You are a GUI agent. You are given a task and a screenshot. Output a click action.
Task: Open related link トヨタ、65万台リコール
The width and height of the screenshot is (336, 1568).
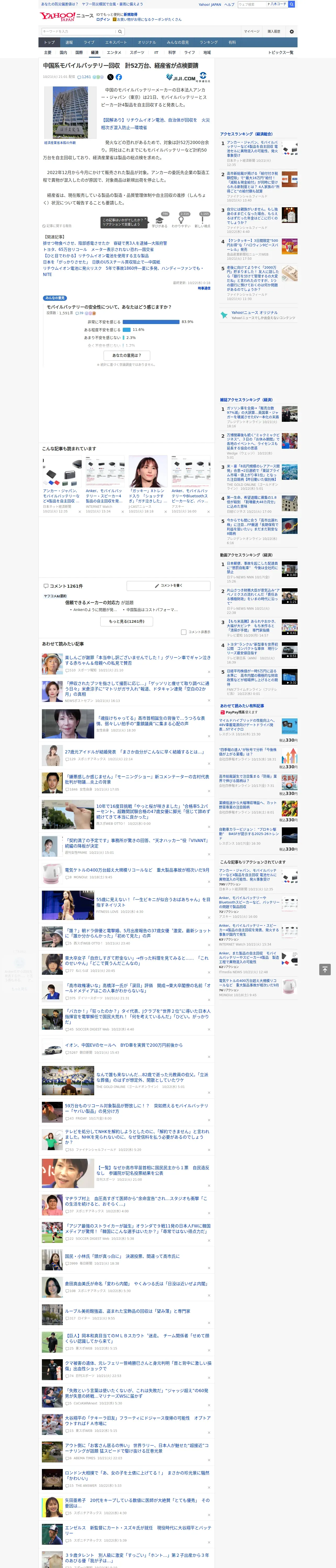[x=98, y=250]
